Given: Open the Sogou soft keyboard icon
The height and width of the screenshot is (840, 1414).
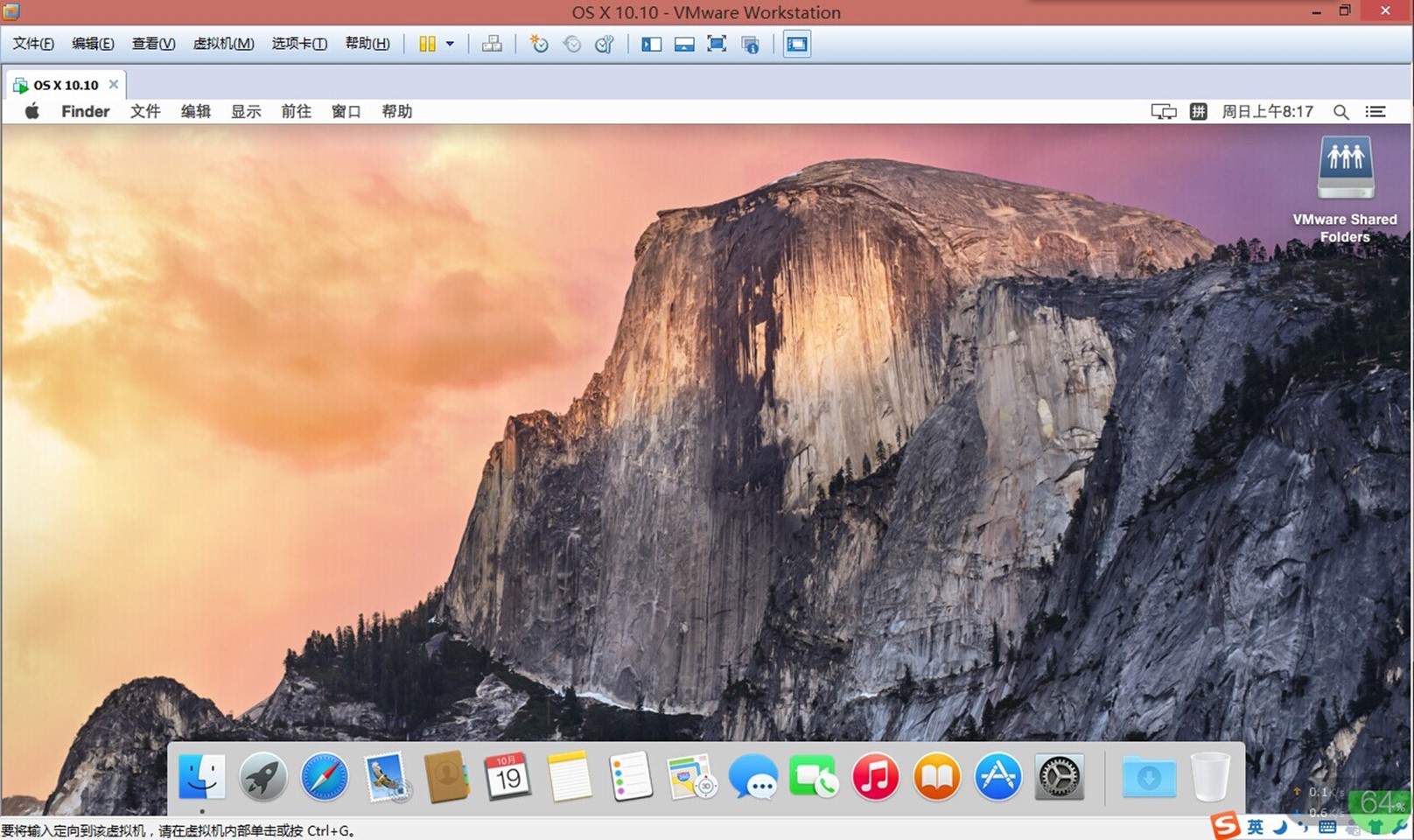Looking at the screenshot, I should [x=1326, y=827].
